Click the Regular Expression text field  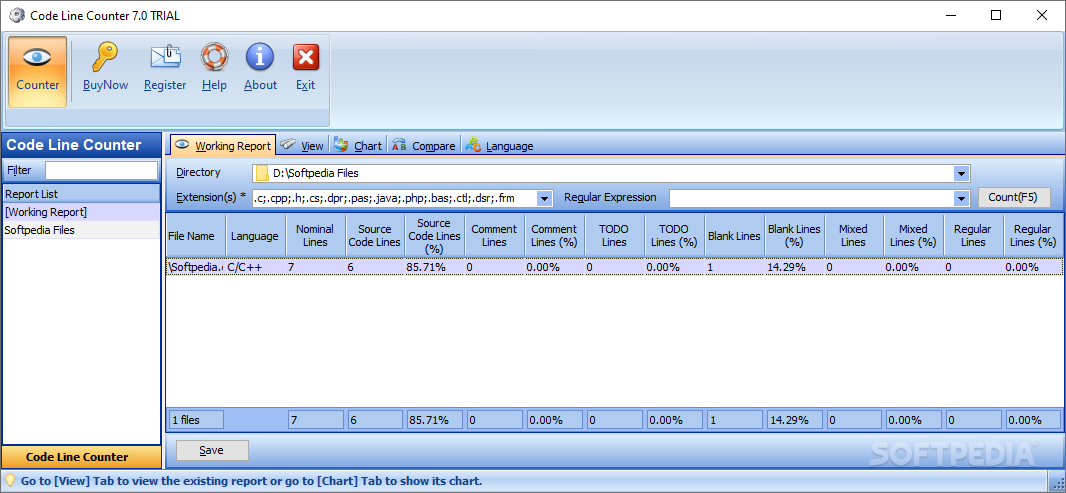(x=812, y=198)
